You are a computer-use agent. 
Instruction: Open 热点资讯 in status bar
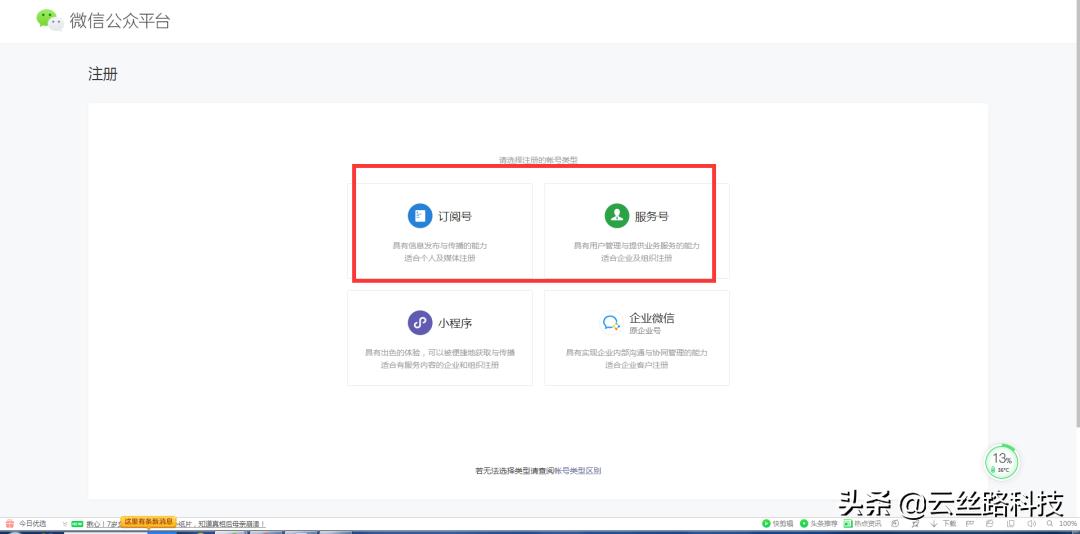click(x=862, y=524)
